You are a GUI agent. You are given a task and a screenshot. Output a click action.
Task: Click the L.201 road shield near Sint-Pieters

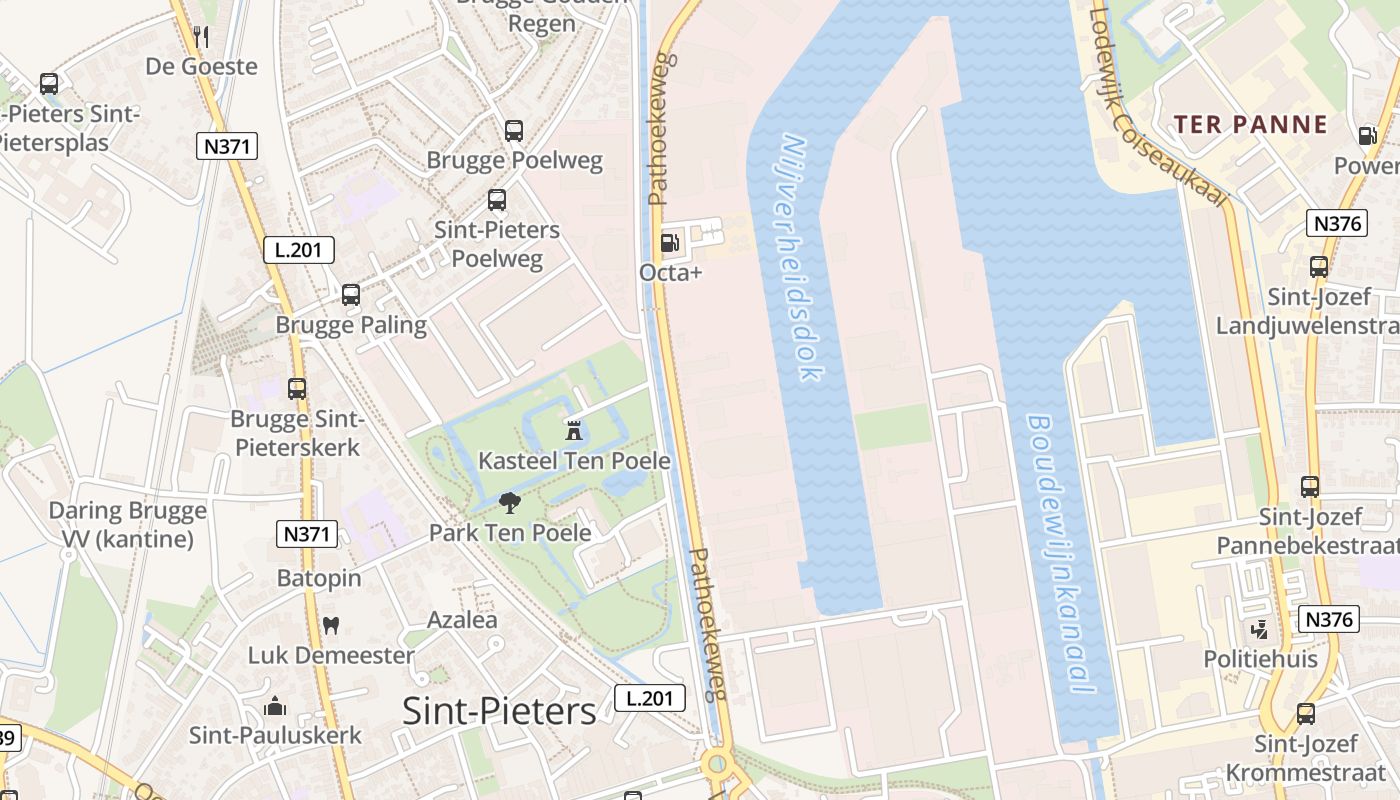click(650, 698)
